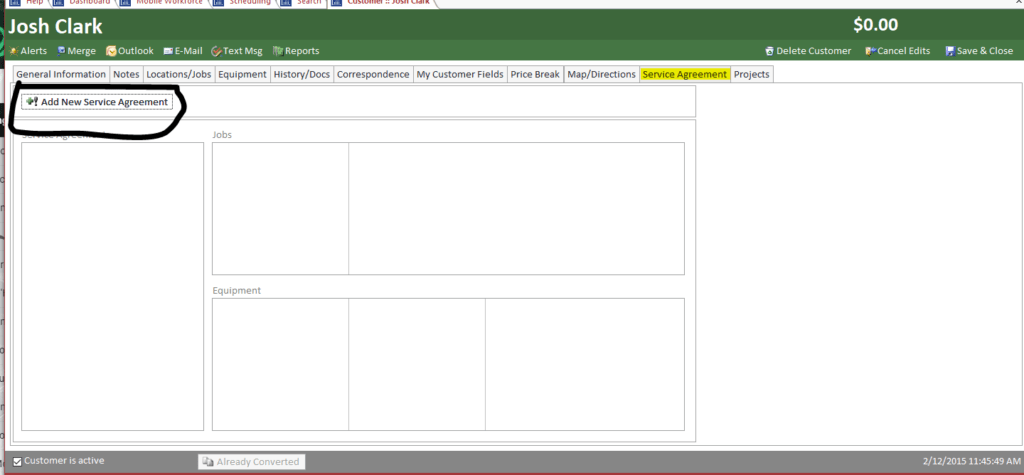Open the Notes tab

pyautogui.click(x=126, y=74)
